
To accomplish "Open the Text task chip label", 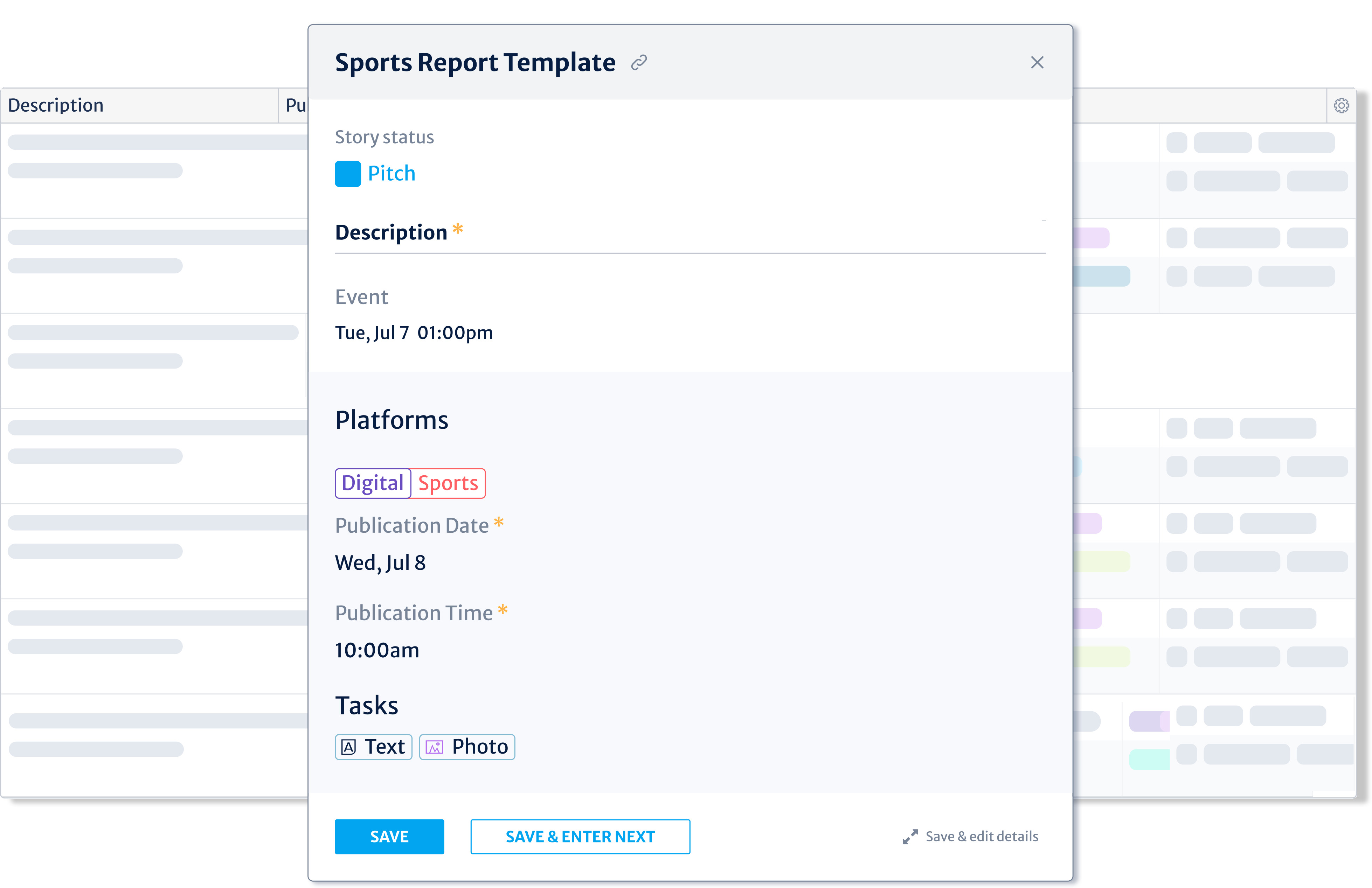I will point(385,747).
